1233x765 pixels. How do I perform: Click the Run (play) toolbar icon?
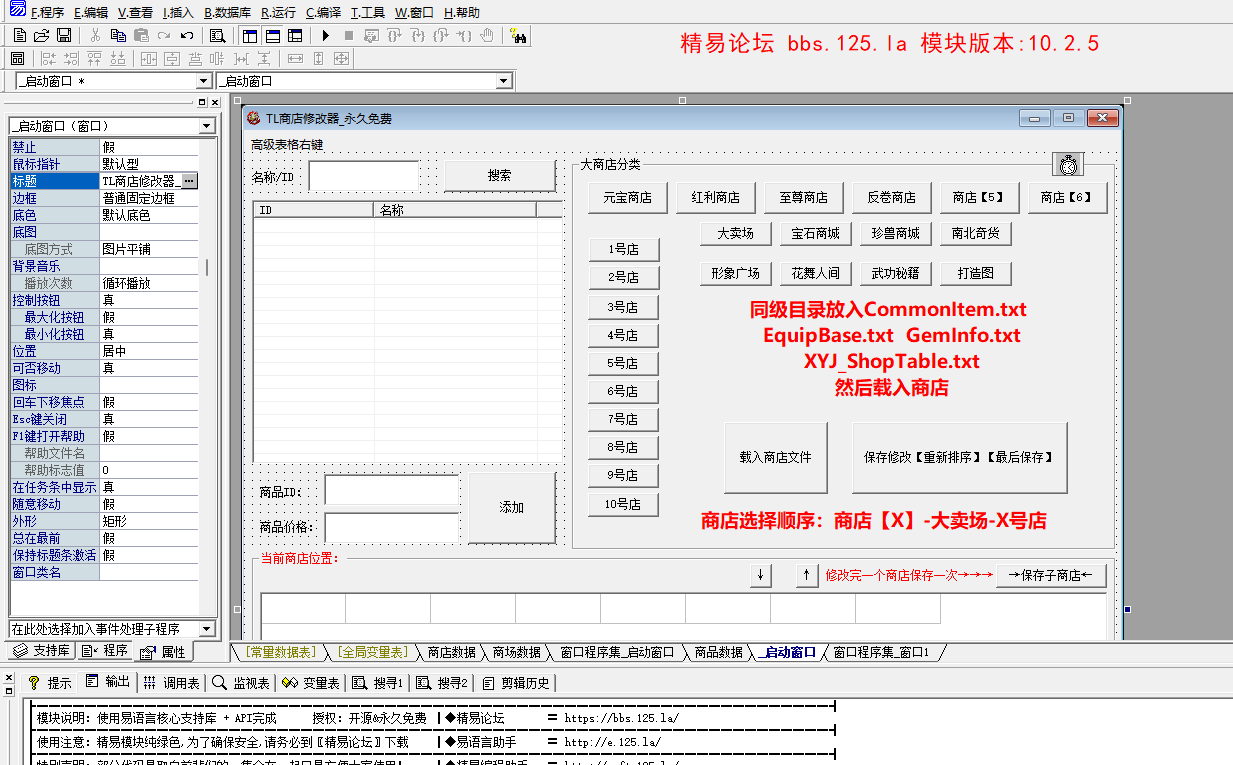pos(326,36)
